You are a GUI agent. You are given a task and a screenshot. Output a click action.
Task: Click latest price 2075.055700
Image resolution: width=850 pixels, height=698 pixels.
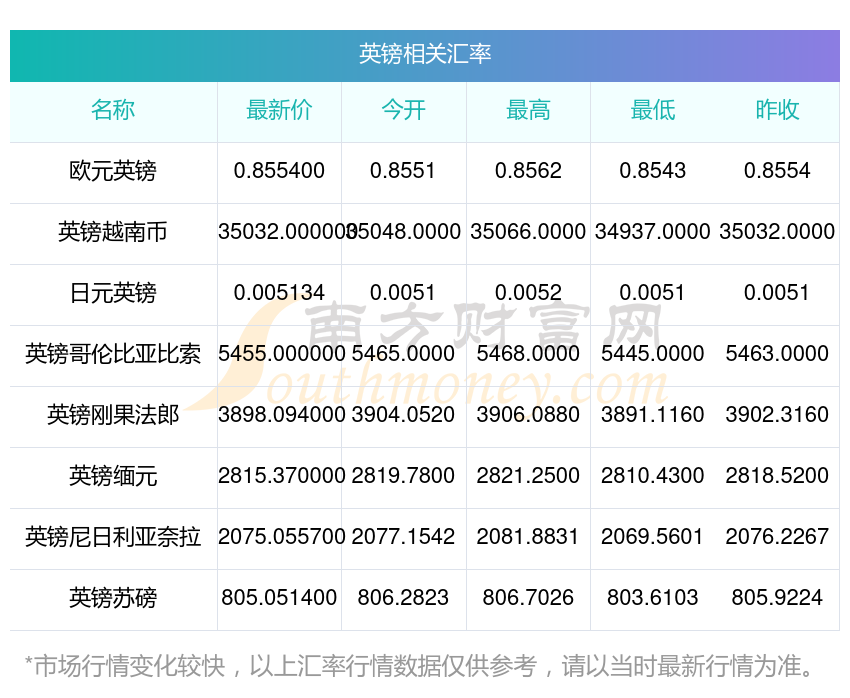point(281,537)
